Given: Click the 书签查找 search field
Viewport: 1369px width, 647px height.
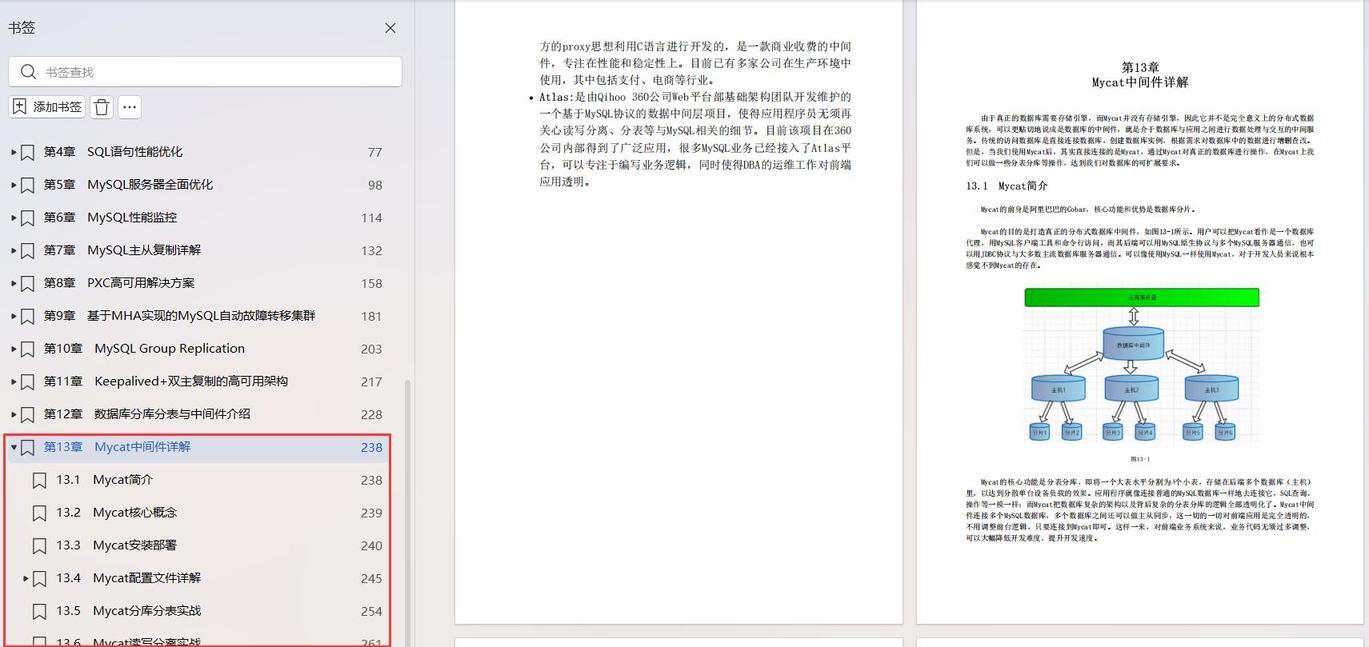Looking at the screenshot, I should (206, 72).
